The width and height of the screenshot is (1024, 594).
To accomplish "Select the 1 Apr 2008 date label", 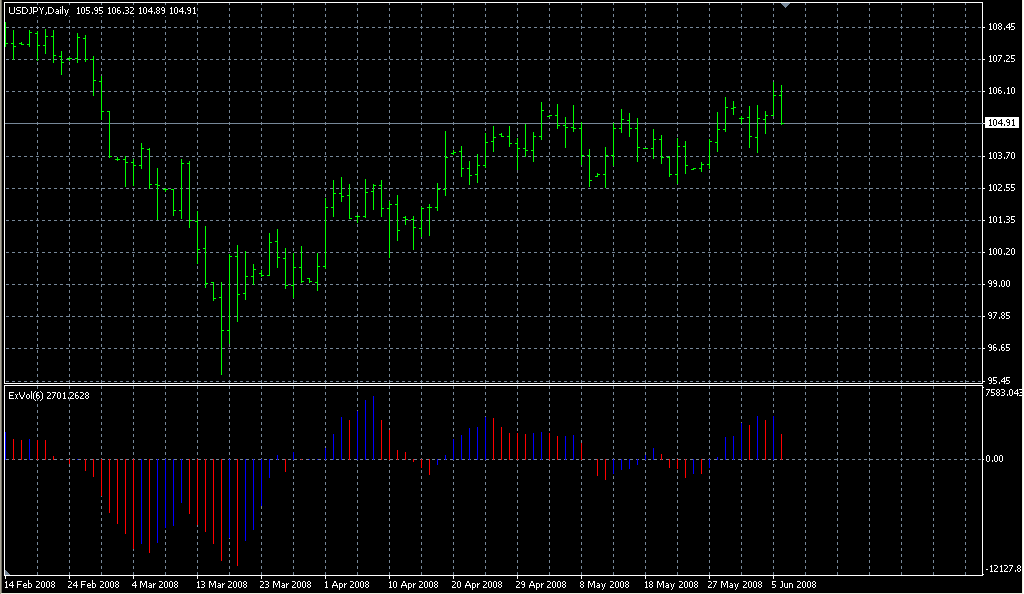I will 347,584.
